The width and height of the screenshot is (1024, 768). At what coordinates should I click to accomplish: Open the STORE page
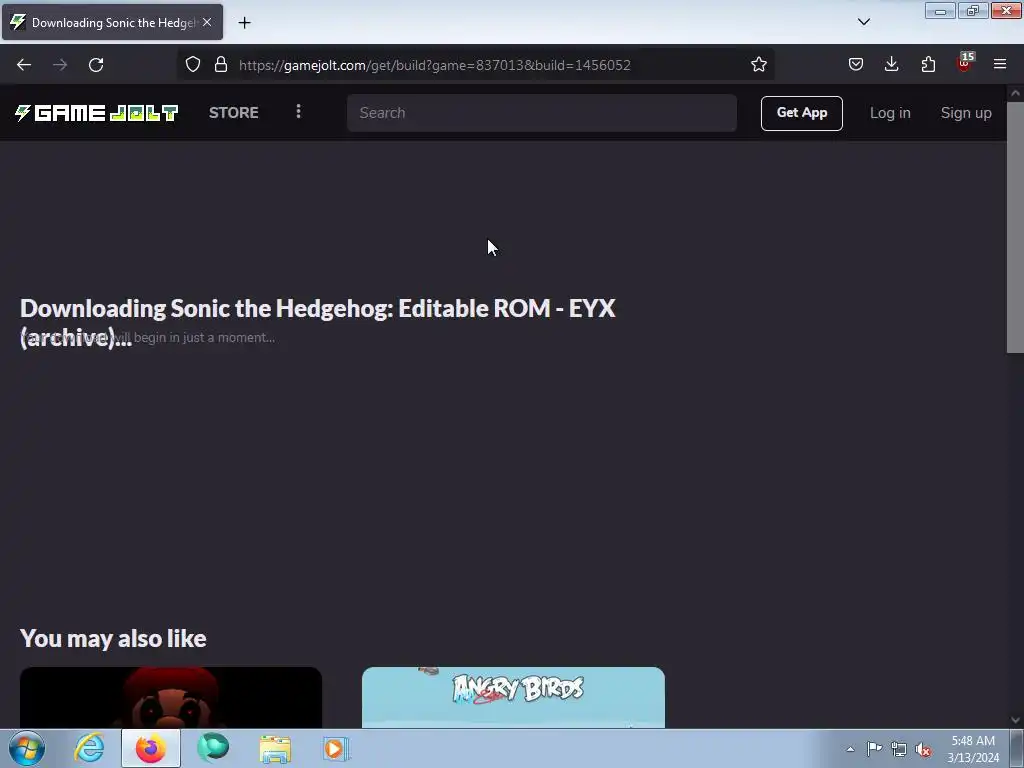coord(234,113)
